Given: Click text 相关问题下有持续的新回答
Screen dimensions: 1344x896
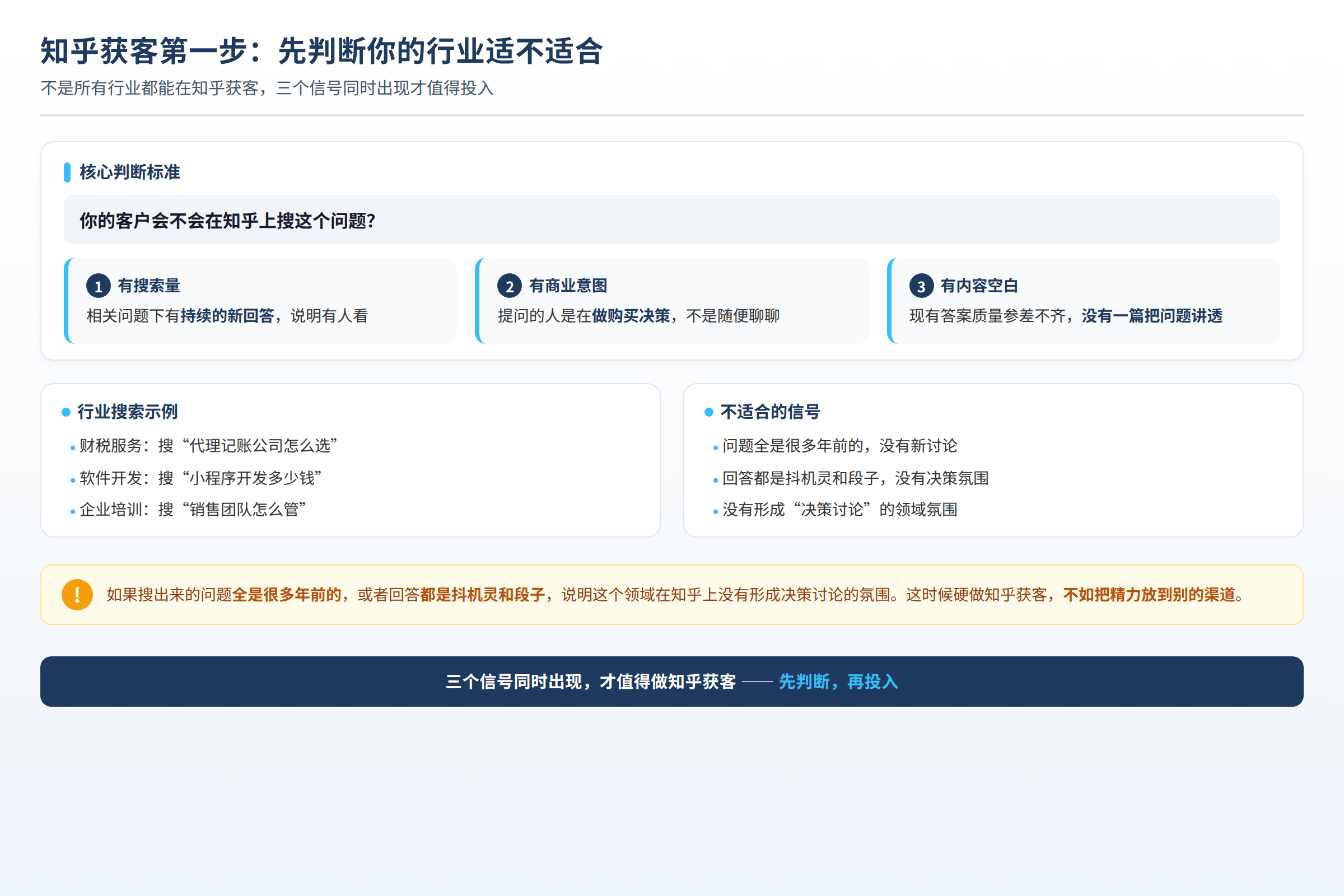Looking at the screenshot, I should pos(180,315).
